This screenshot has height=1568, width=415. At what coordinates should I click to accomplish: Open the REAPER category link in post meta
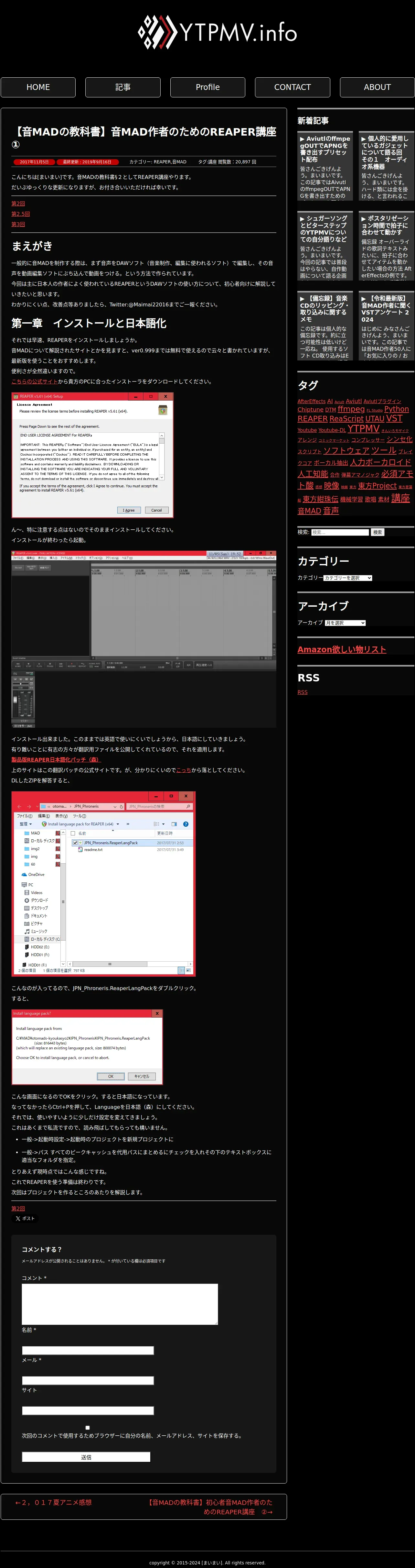point(162,162)
